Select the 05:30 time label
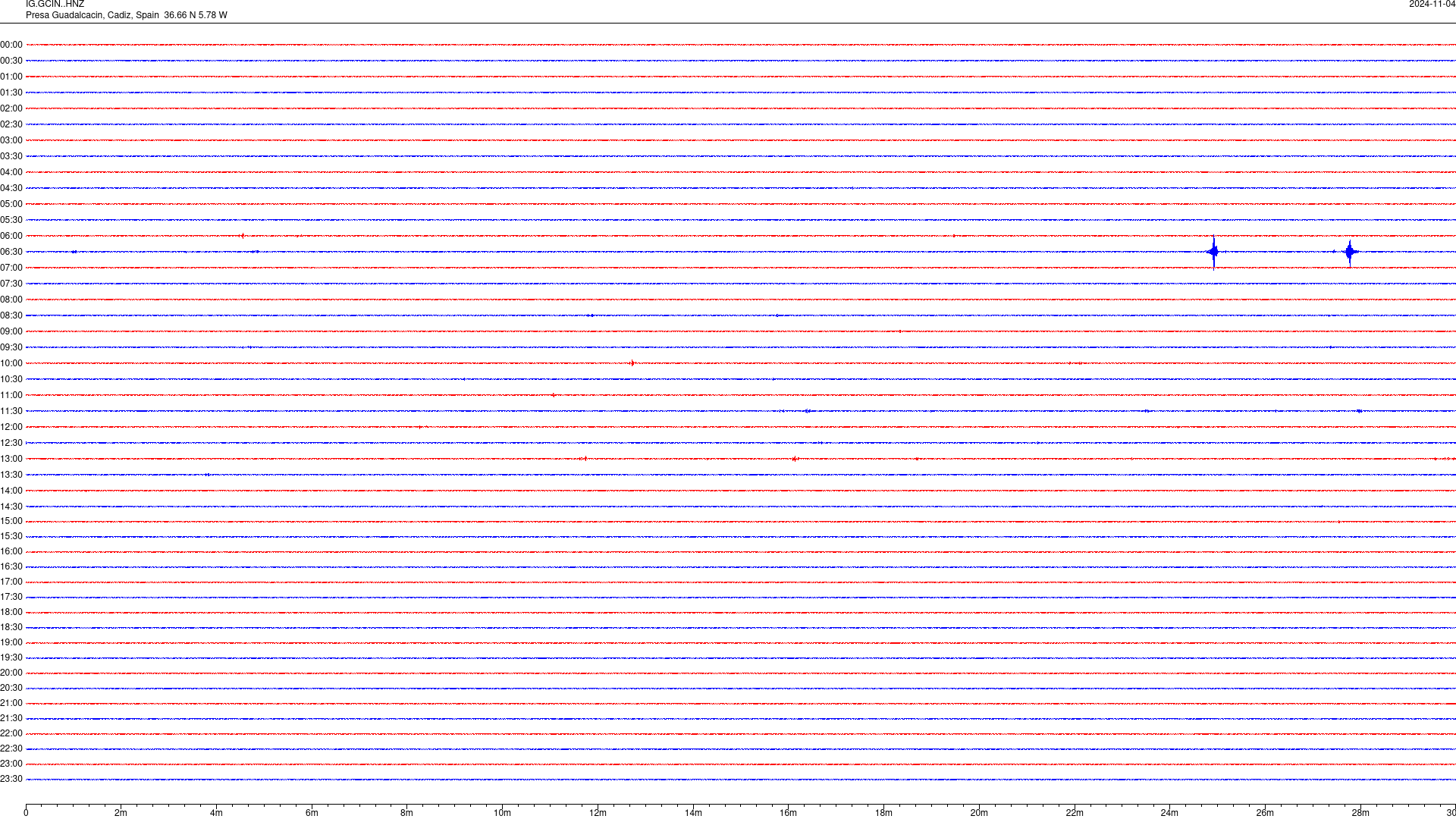Screen dimensions: 1456x819 click(11, 220)
